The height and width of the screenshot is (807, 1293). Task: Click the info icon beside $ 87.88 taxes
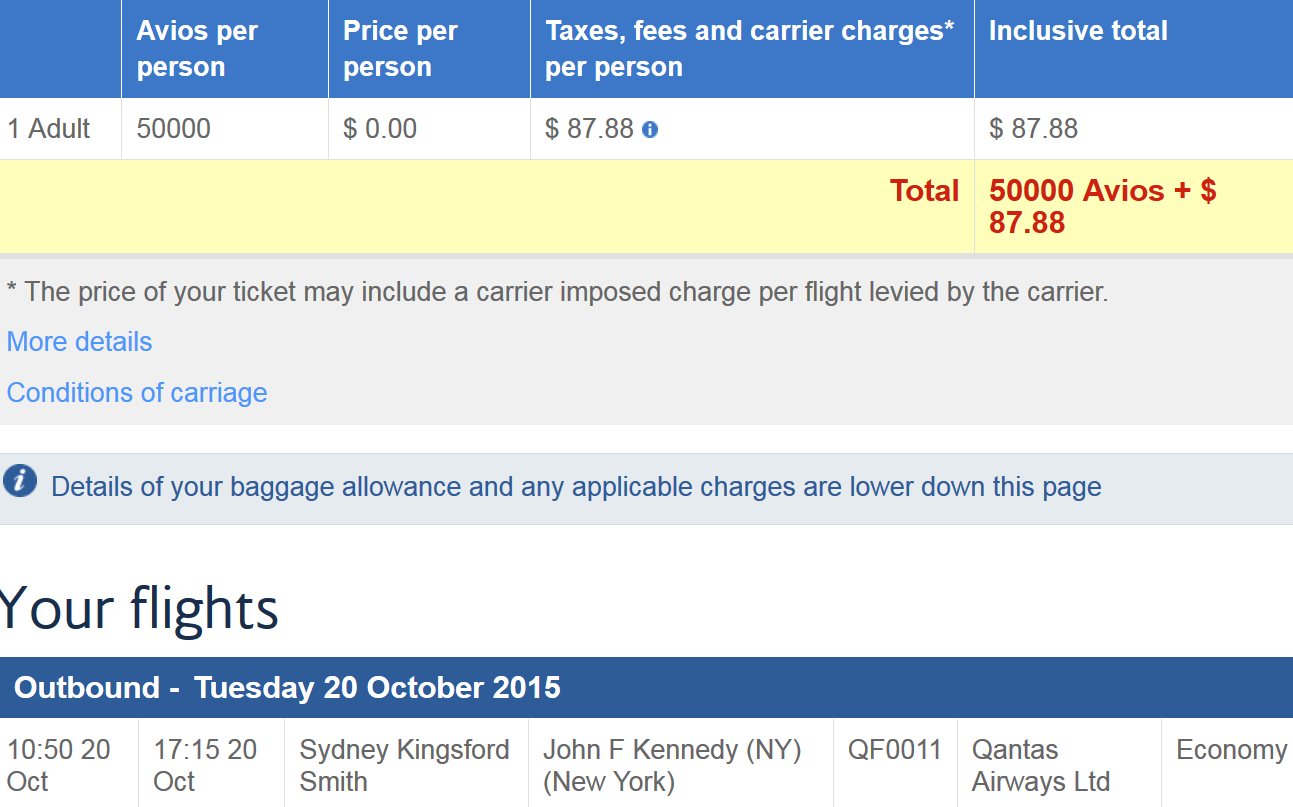[x=650, y=130]
